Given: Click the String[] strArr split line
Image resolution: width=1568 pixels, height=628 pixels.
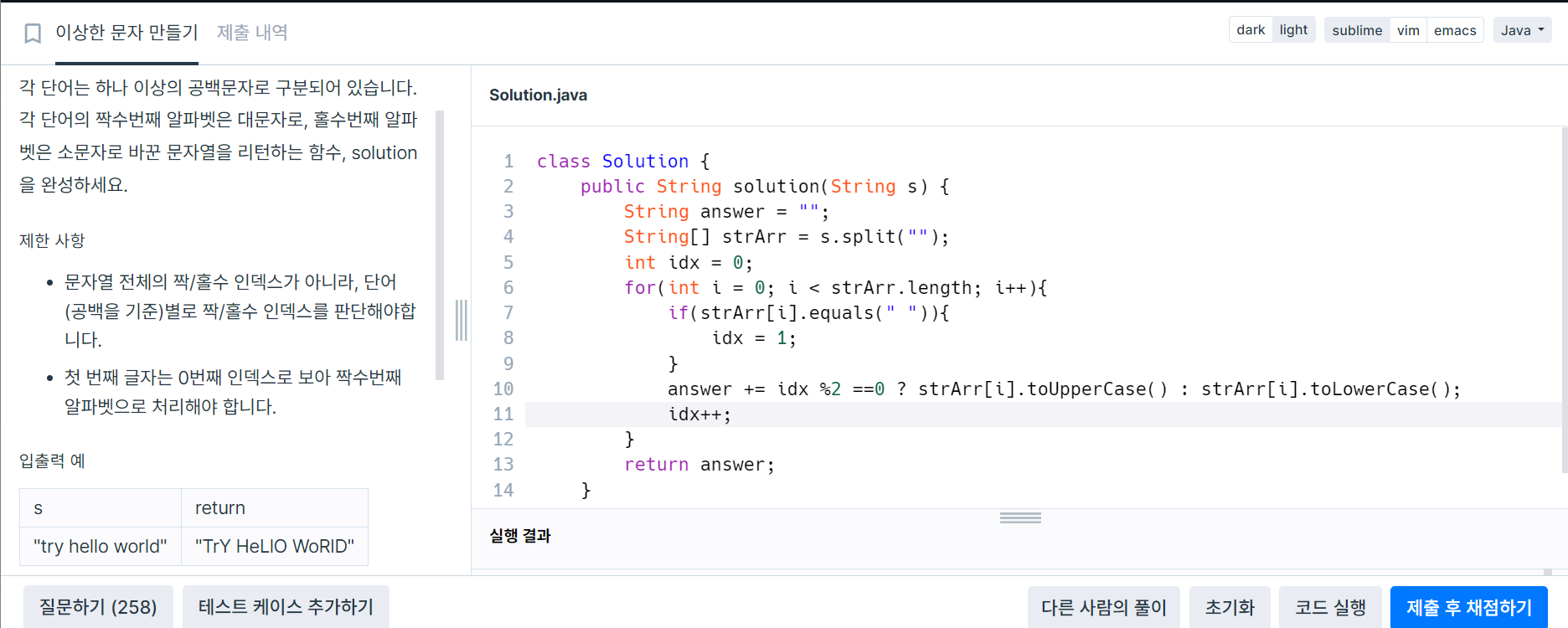Looking at the screenshot, I should click(787, 237).
